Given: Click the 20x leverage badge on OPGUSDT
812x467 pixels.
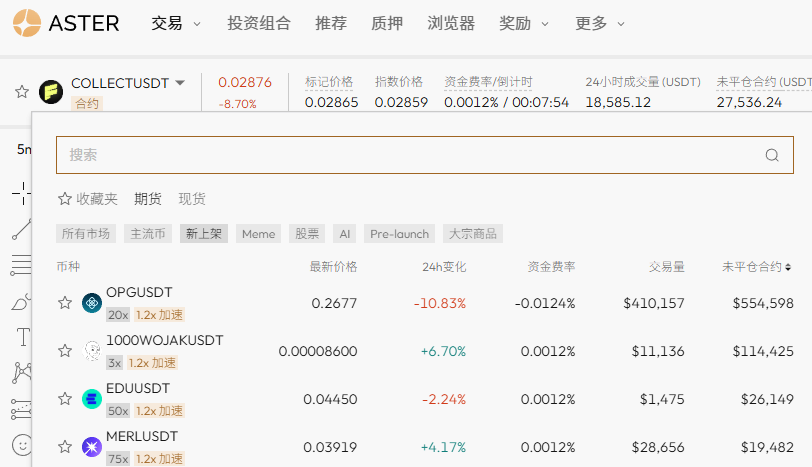Looking at the screenshot, I should tap(118, 315).
